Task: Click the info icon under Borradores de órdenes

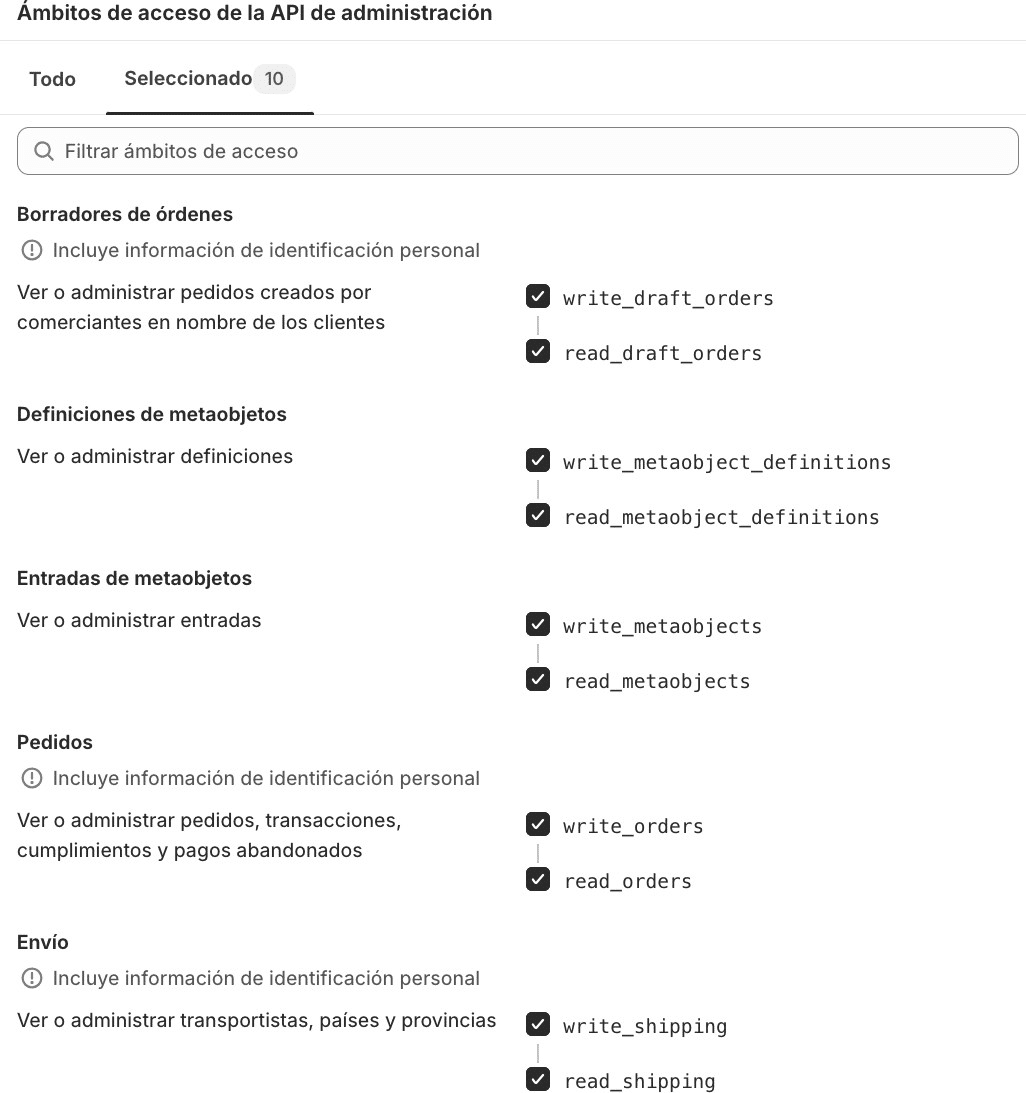Action: pyautogui.click(x=31, y=250)
